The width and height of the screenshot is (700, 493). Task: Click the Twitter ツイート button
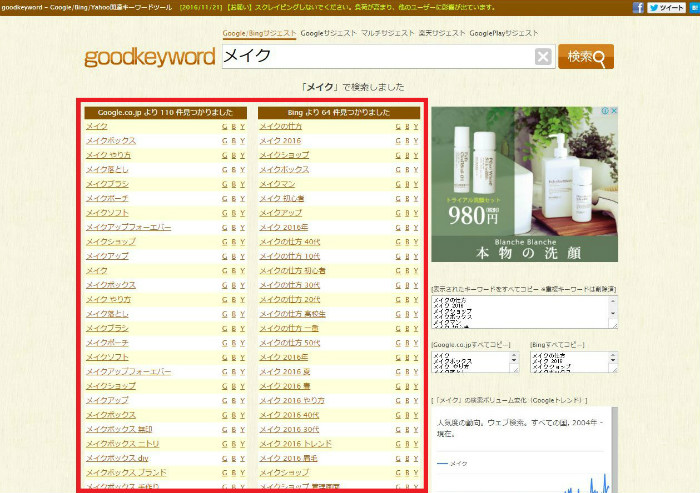[666, 7]
